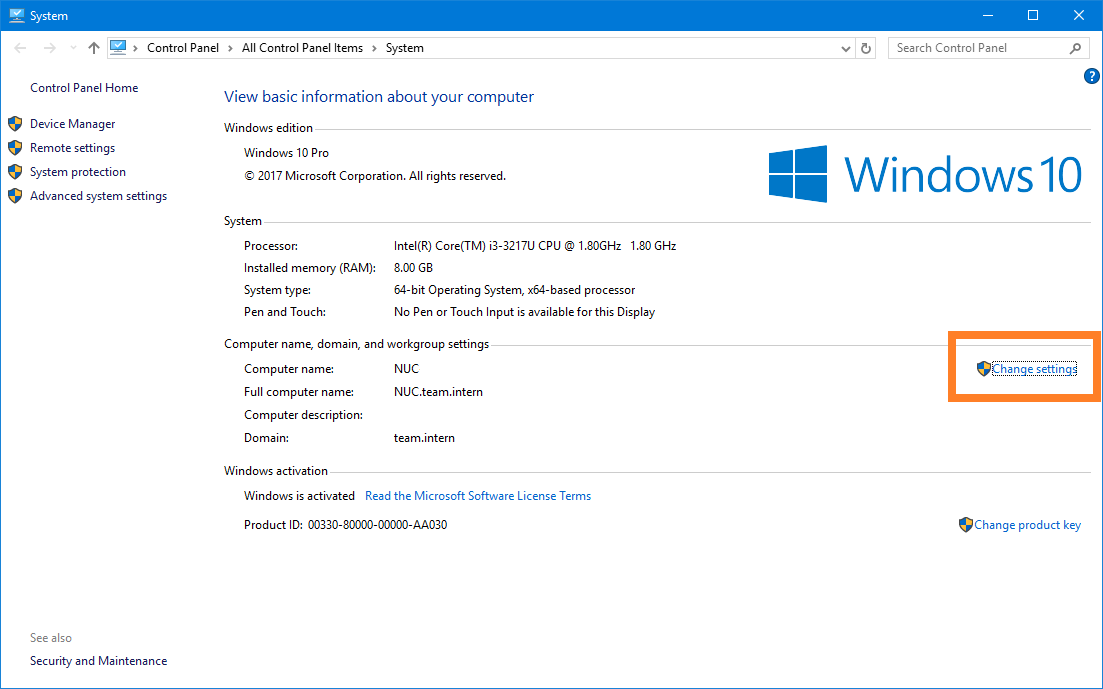Click the System icon in the title bar

tap(17, 15)
